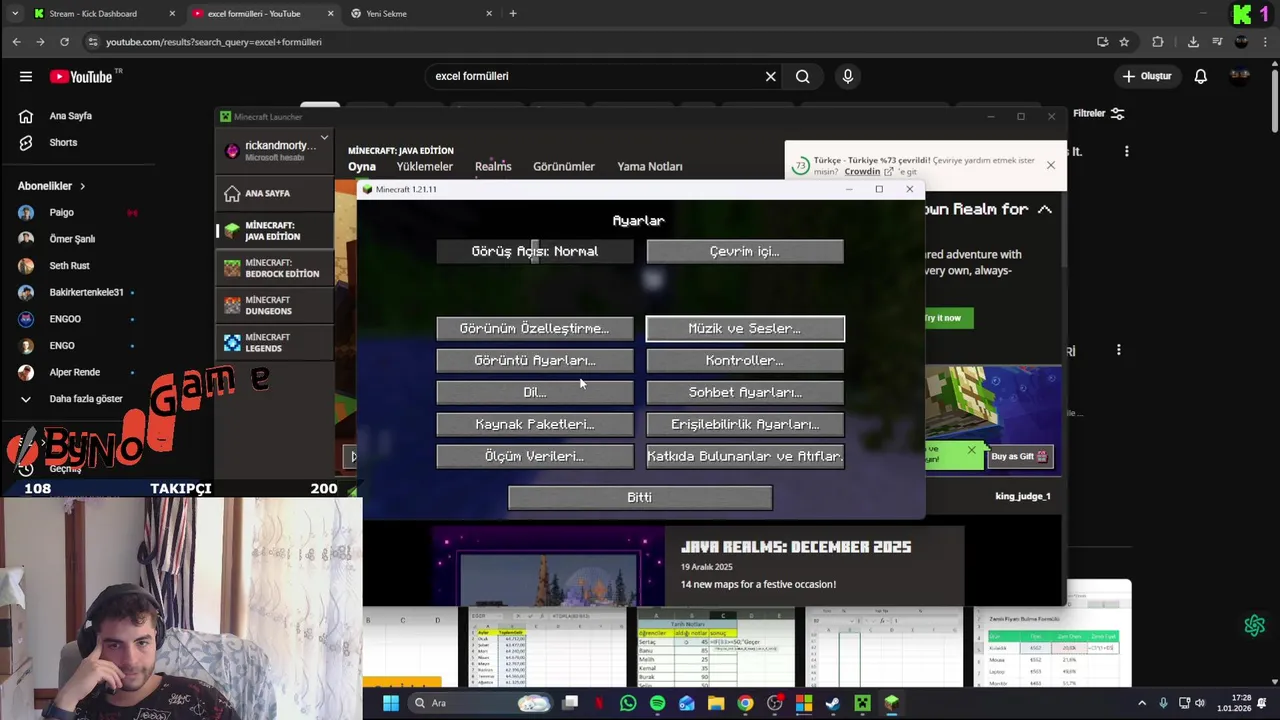
Task: Adjust the Görüş Açısı field-of-view slider
Action: point(535,251)
